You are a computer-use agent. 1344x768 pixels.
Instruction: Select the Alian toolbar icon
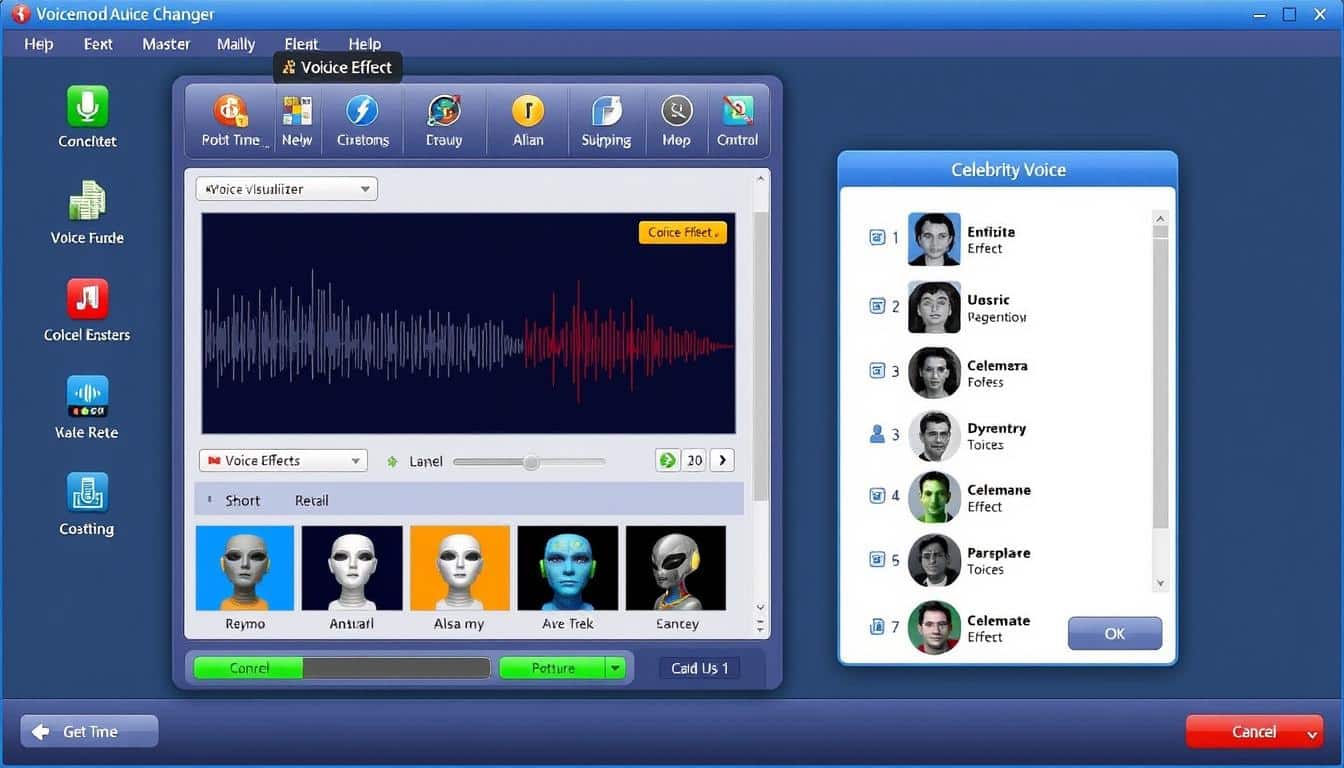[528, 111]
